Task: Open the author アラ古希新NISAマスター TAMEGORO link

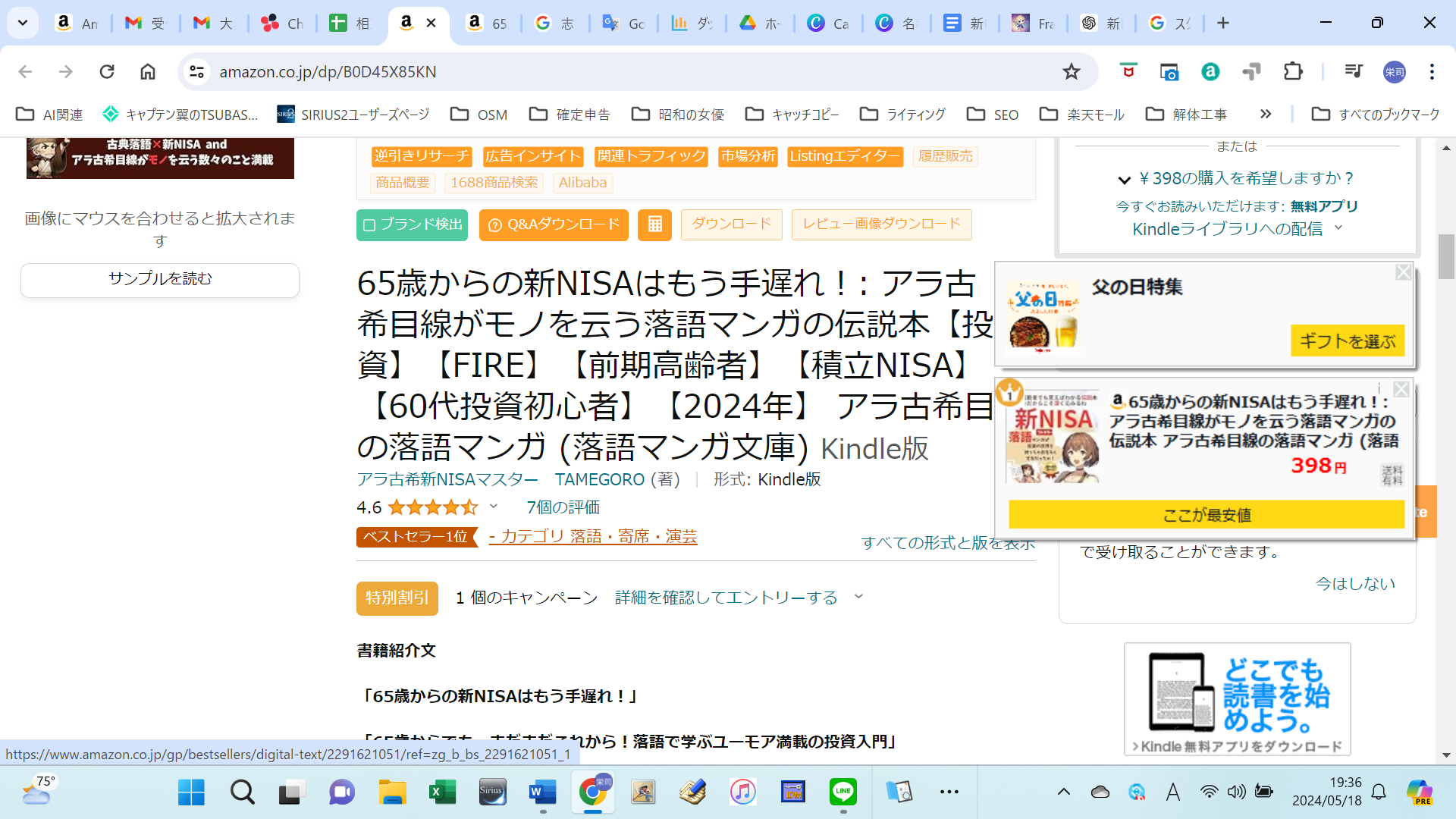Action: (x=500, y=479)
